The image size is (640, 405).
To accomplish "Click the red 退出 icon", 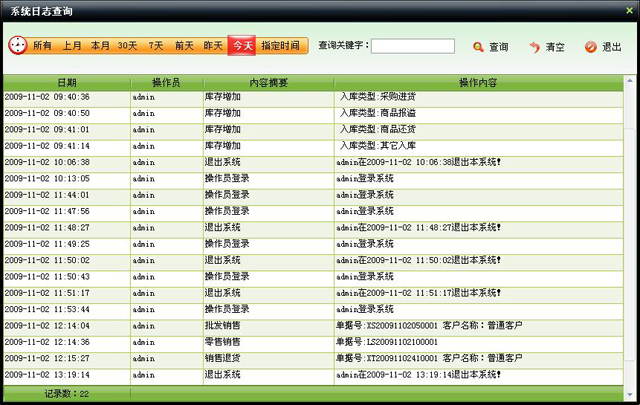I will click(590, 47).
